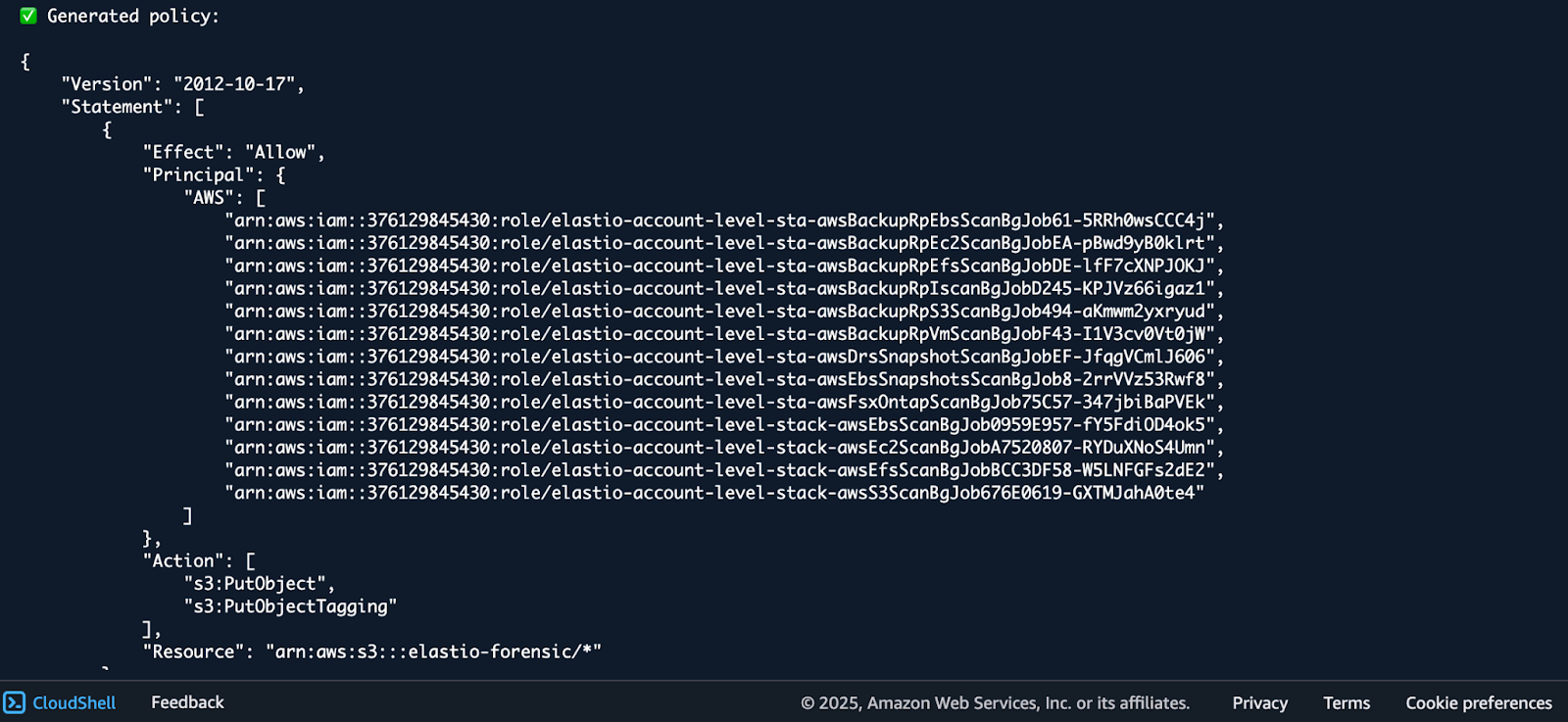
Task: Click the CloudShell terminal icon
Action: (14, 702)
